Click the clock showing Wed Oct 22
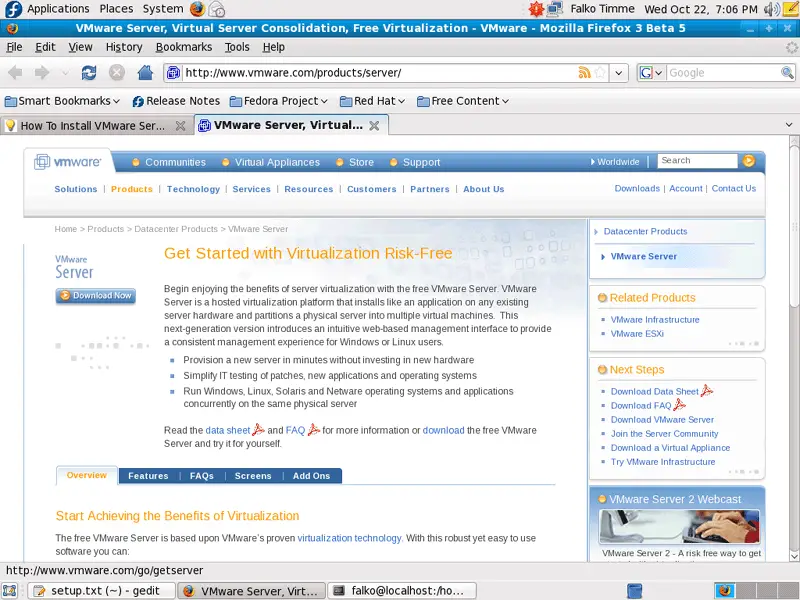800x600 pixels. (x=701, y=9)
